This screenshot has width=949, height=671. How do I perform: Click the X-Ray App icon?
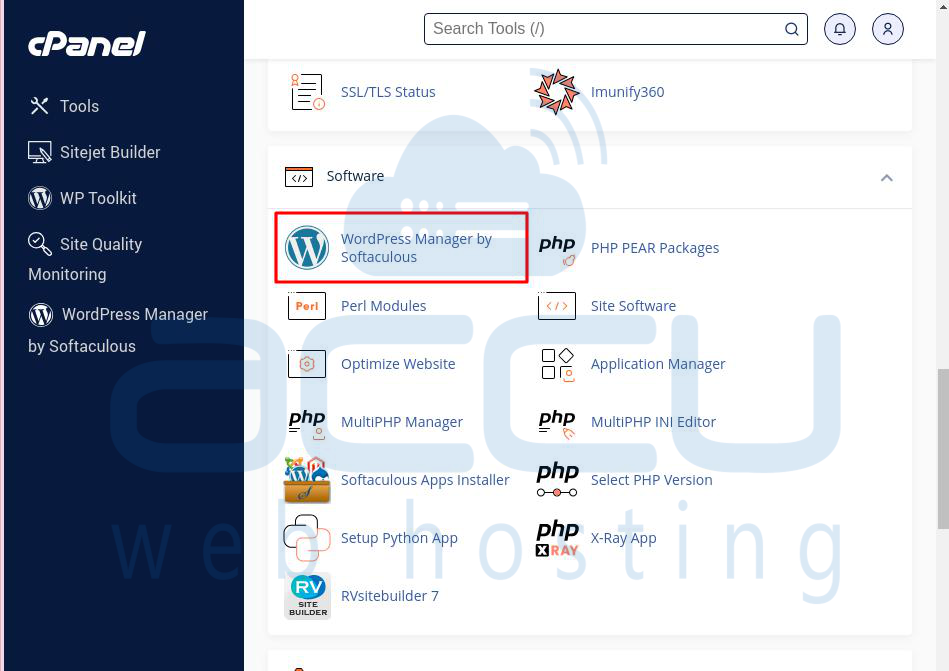click(557, 538)
